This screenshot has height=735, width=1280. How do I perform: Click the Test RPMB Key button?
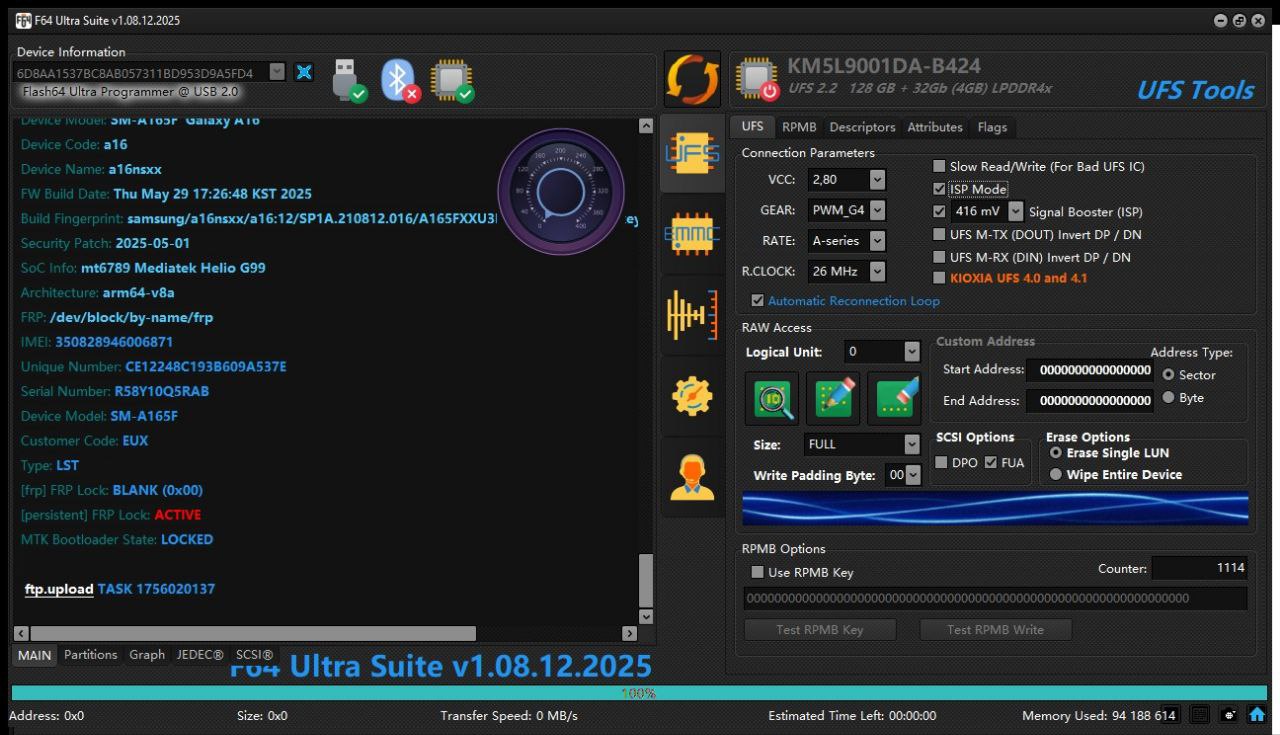click(x=820, y=630)
